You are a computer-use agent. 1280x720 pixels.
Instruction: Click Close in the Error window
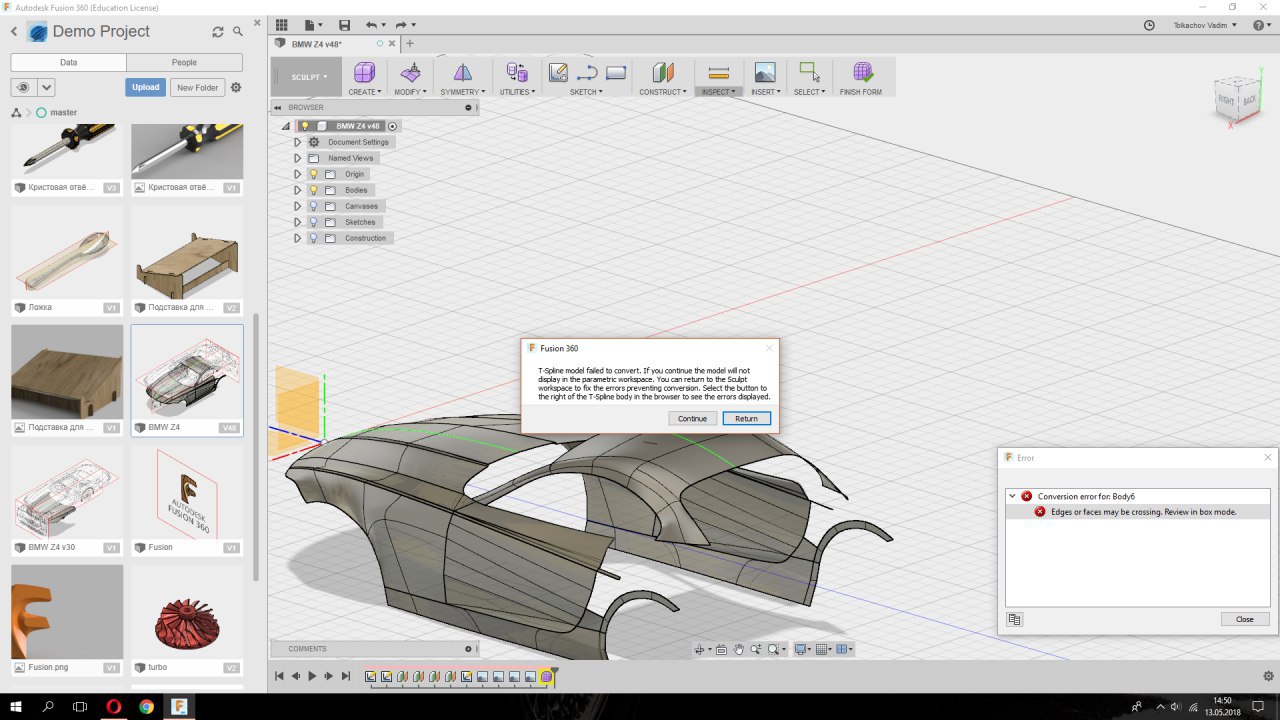[x=1245, y=619]
